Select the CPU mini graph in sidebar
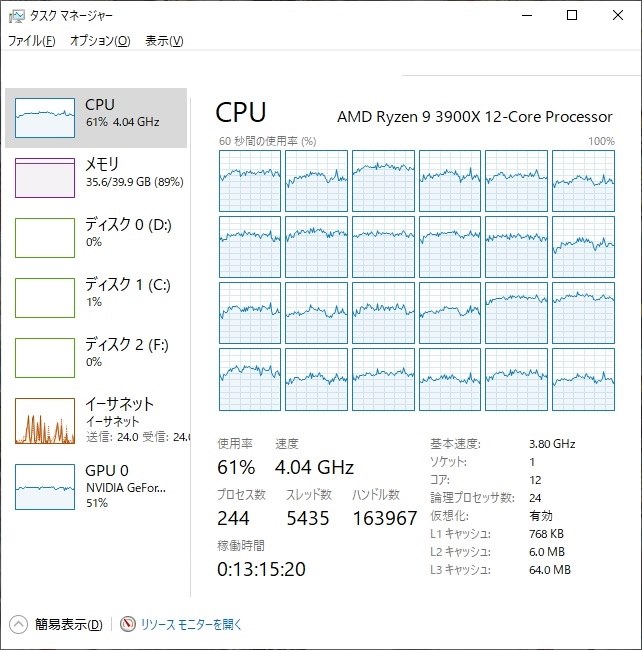The height and width of the screenshot is (650, 642). (x=45, y=118)
